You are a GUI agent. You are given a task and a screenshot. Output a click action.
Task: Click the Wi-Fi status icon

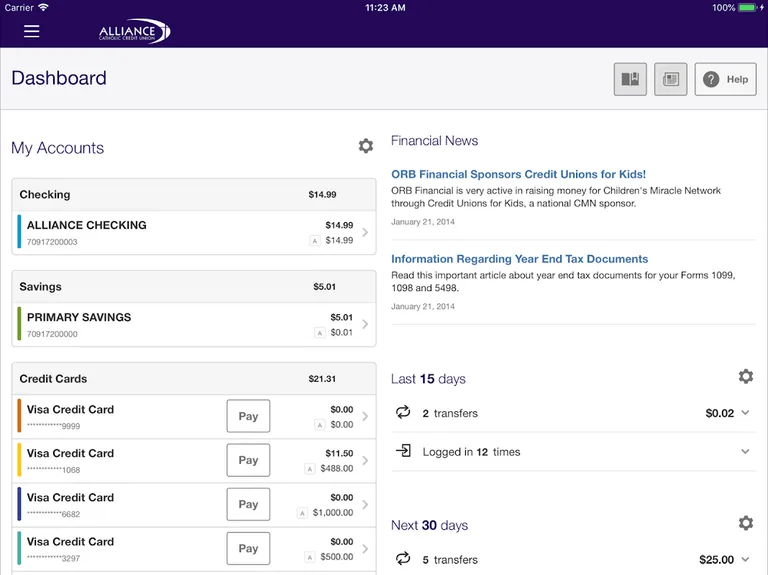pos(44,7)
